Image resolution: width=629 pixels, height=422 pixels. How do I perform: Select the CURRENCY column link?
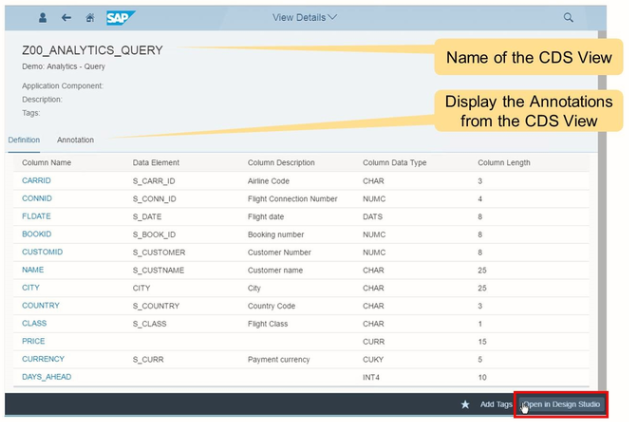point(43,359)
